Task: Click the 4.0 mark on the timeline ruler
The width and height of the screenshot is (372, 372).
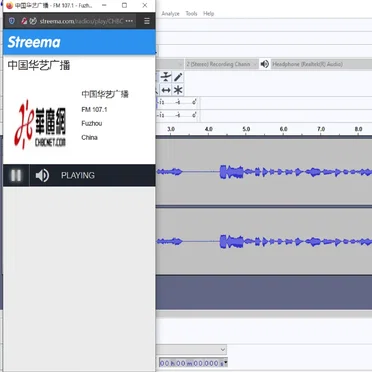Action: pos(208,129)
